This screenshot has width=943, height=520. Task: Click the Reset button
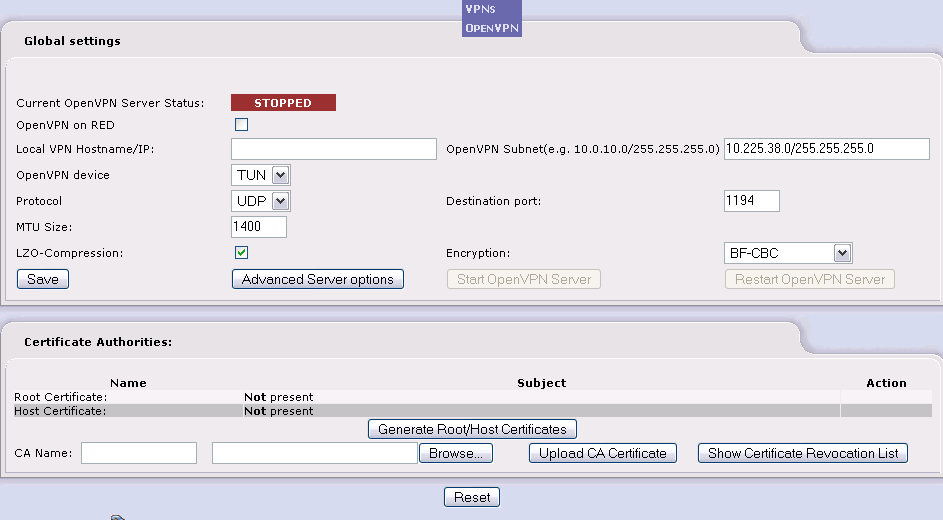point(472,497)
